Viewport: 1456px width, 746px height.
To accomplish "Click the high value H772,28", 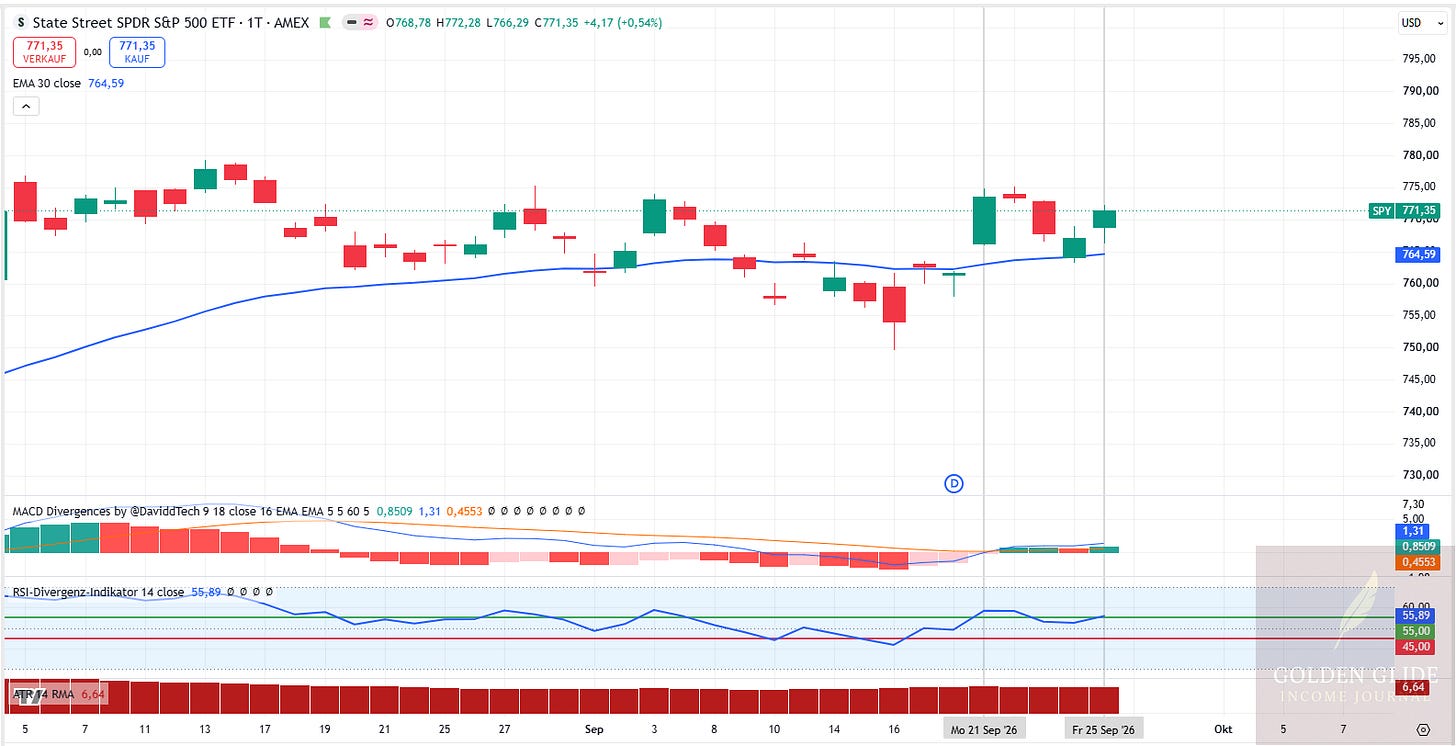I will point(460,22).
